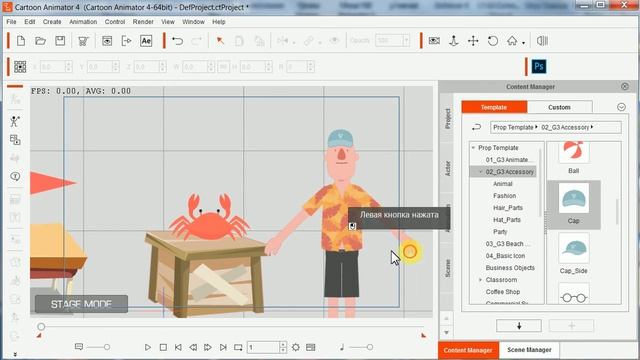Switch to the Template tab
Screen dimensions: 640x360
(x=494, y=107)
